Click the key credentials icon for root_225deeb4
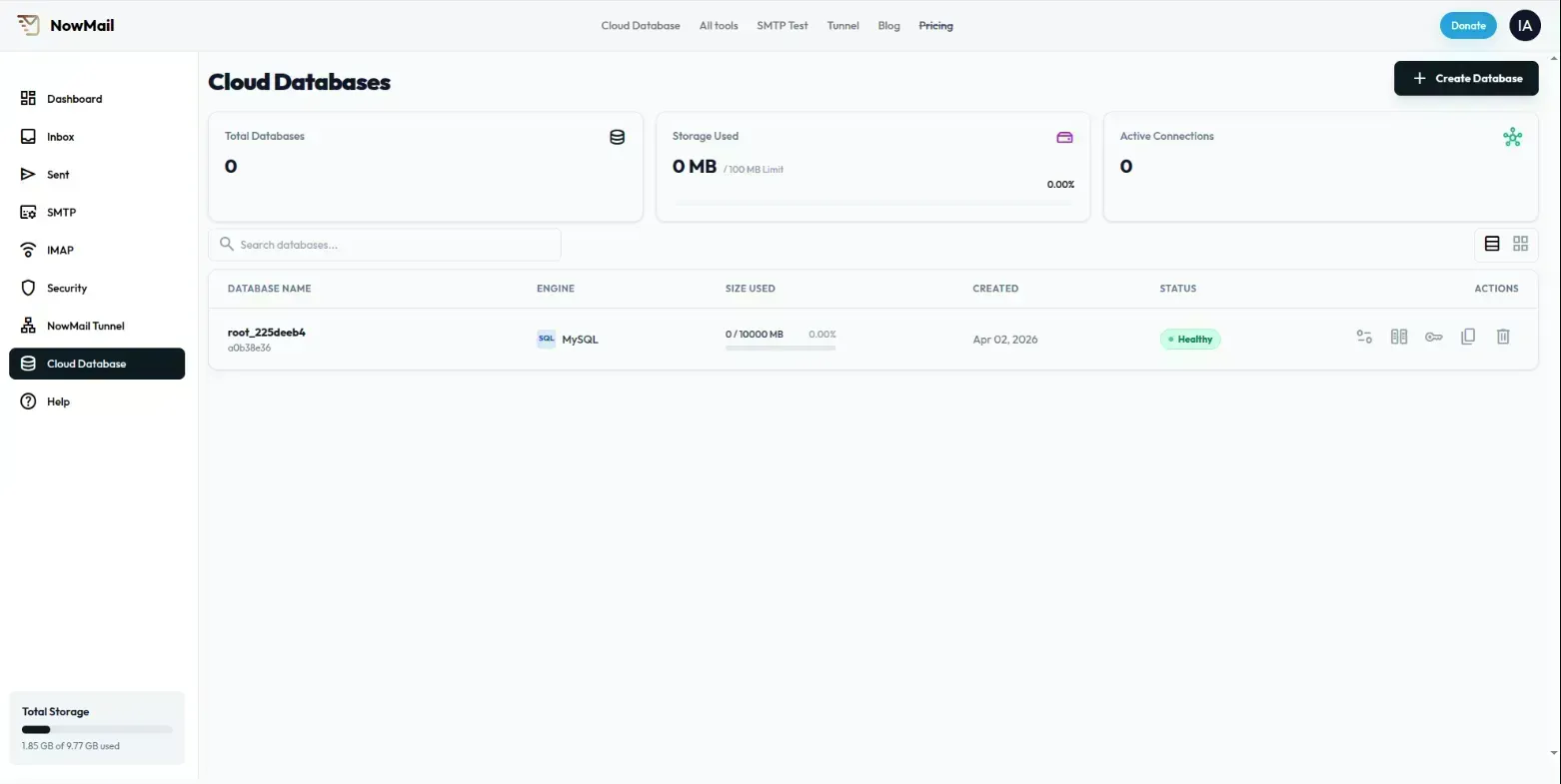This screenshot has height=784, width=1561. click(x=1433, y=338)
